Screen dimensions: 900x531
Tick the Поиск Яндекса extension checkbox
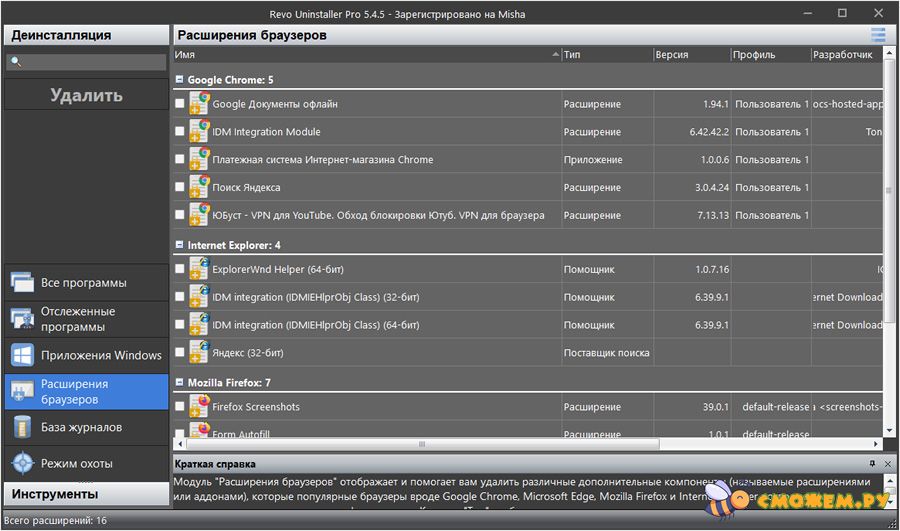(180, 187)
